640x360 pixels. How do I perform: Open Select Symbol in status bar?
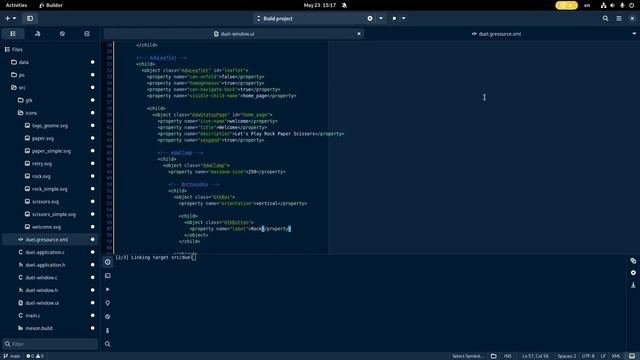click(x=468, y=356)
